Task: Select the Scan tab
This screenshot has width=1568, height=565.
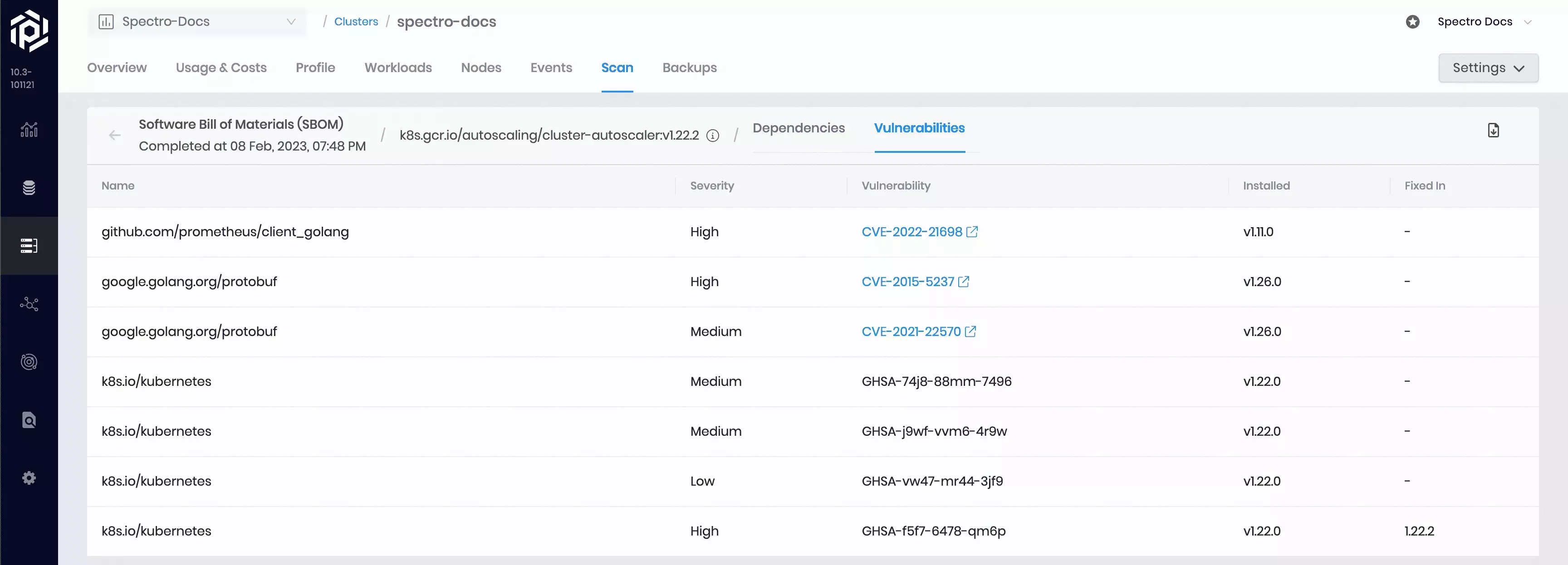Action: pyautogui.click(x=617, y=67)
